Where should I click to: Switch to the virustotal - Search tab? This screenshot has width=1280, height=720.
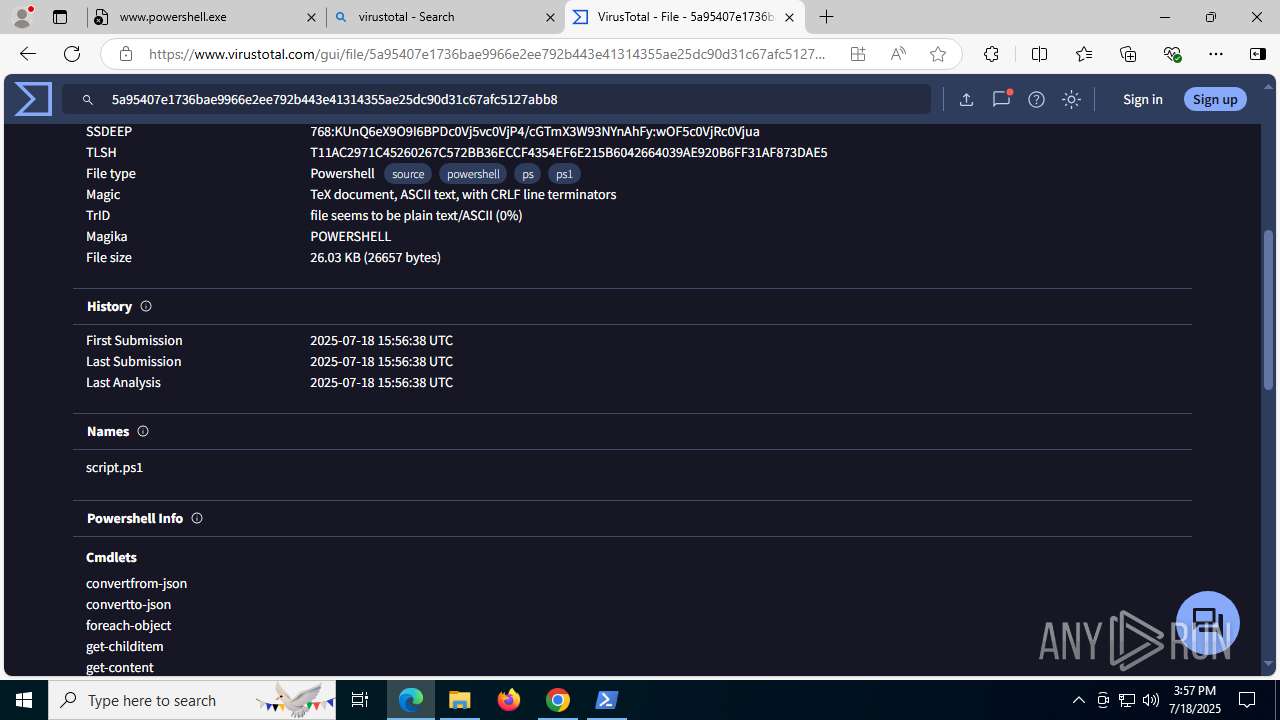click(445, 17)
